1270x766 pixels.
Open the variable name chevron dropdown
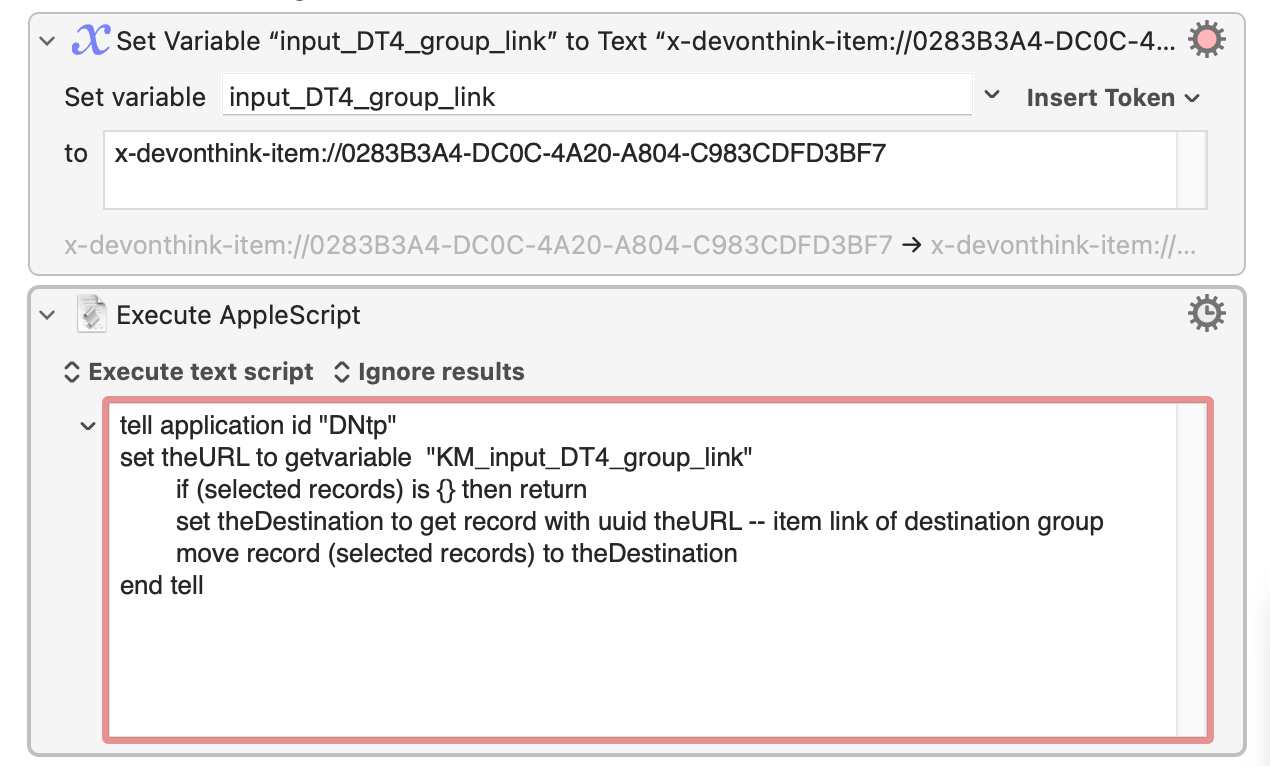992,96
